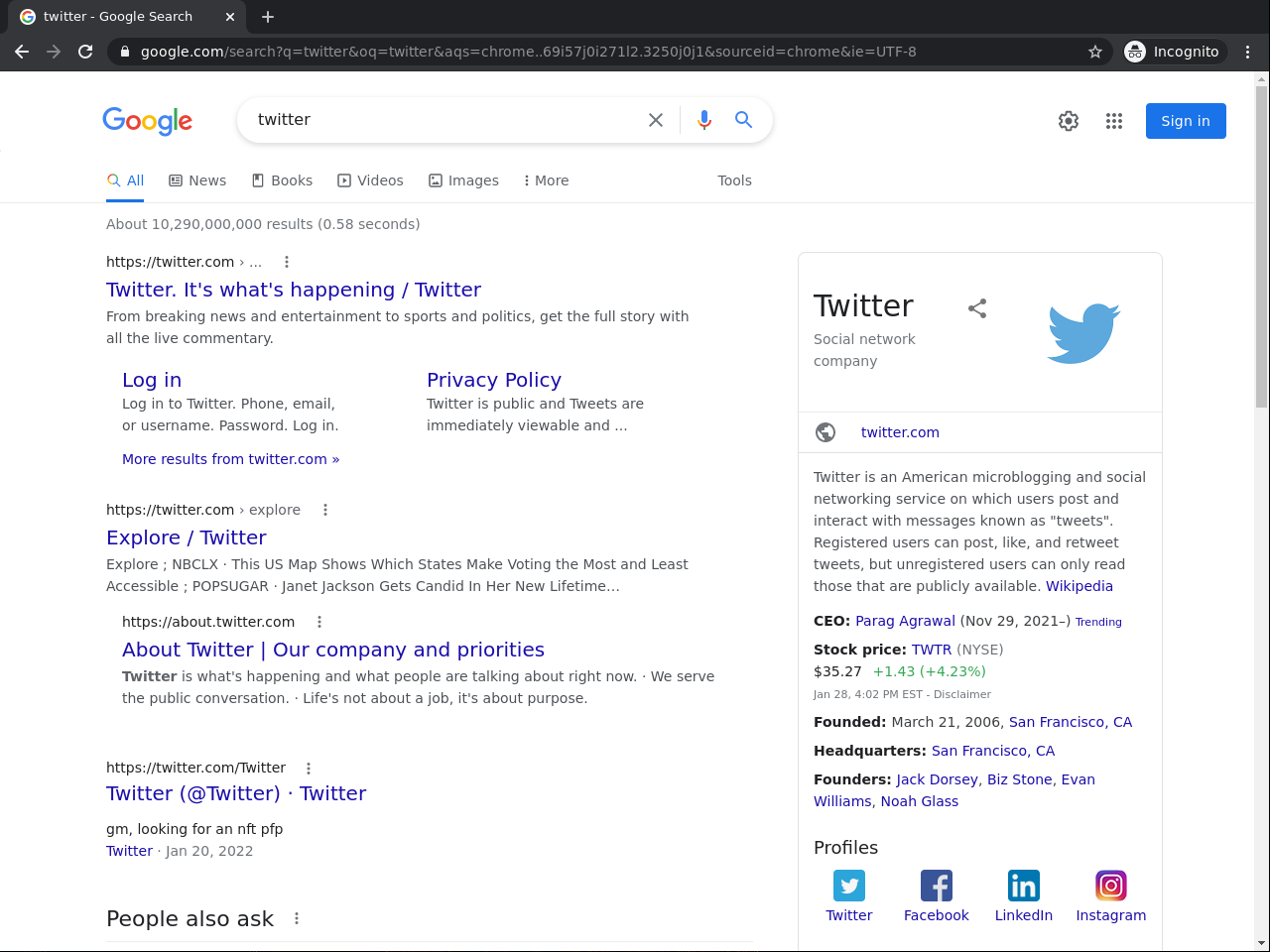Switch to the Videos tab
The width and height of the screenshot is (1270, 952).
point(370,180)
